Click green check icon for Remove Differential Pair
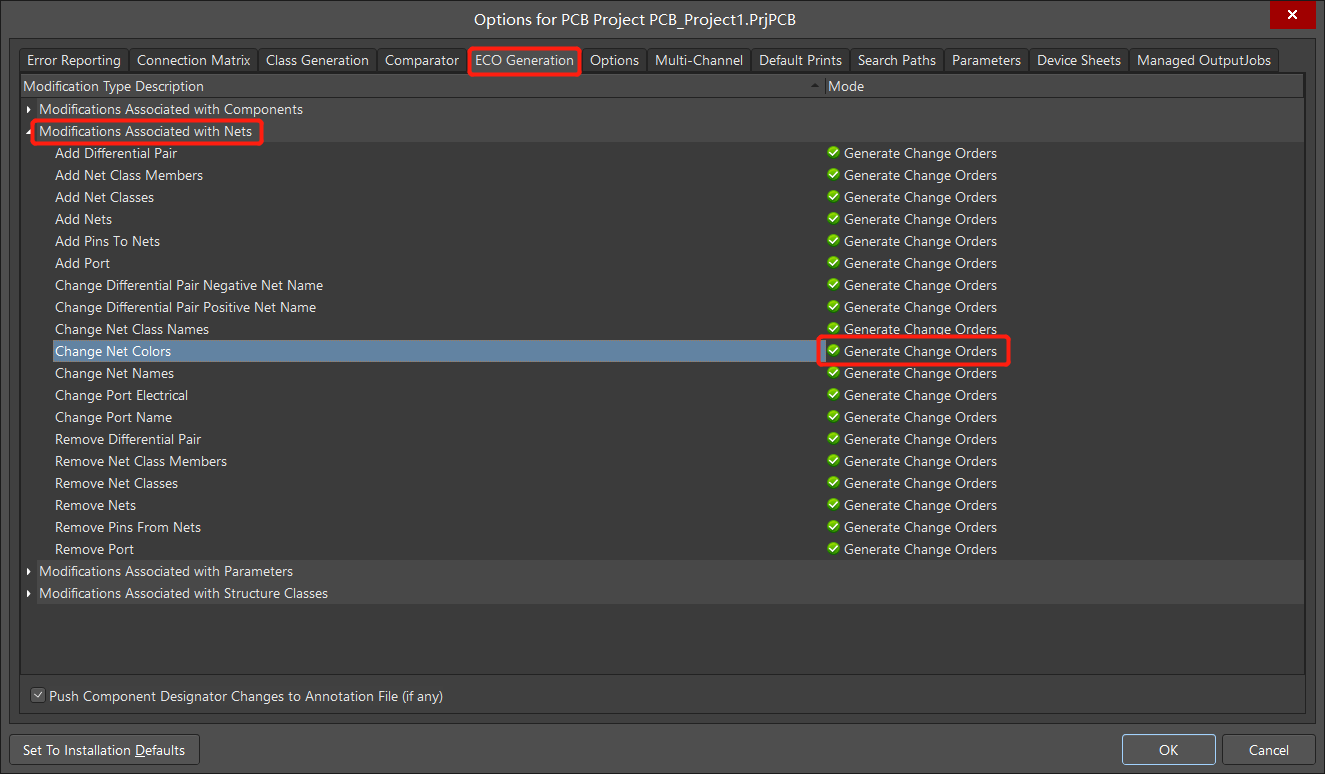 click(833, 439)
